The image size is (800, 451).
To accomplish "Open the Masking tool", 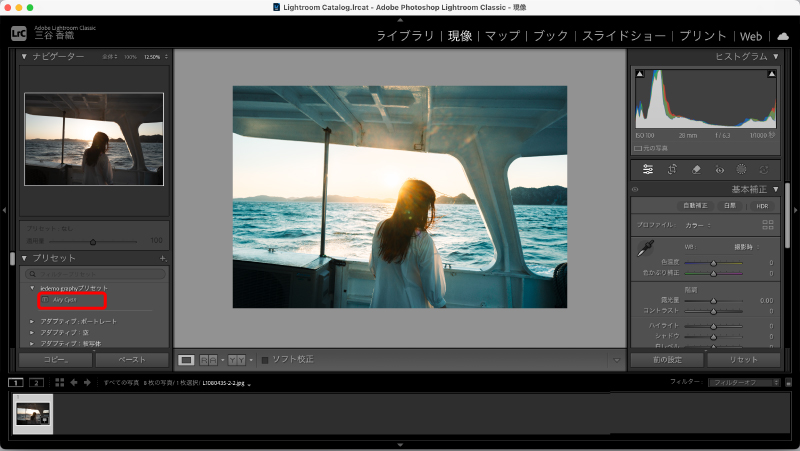I will coord(742,169).
